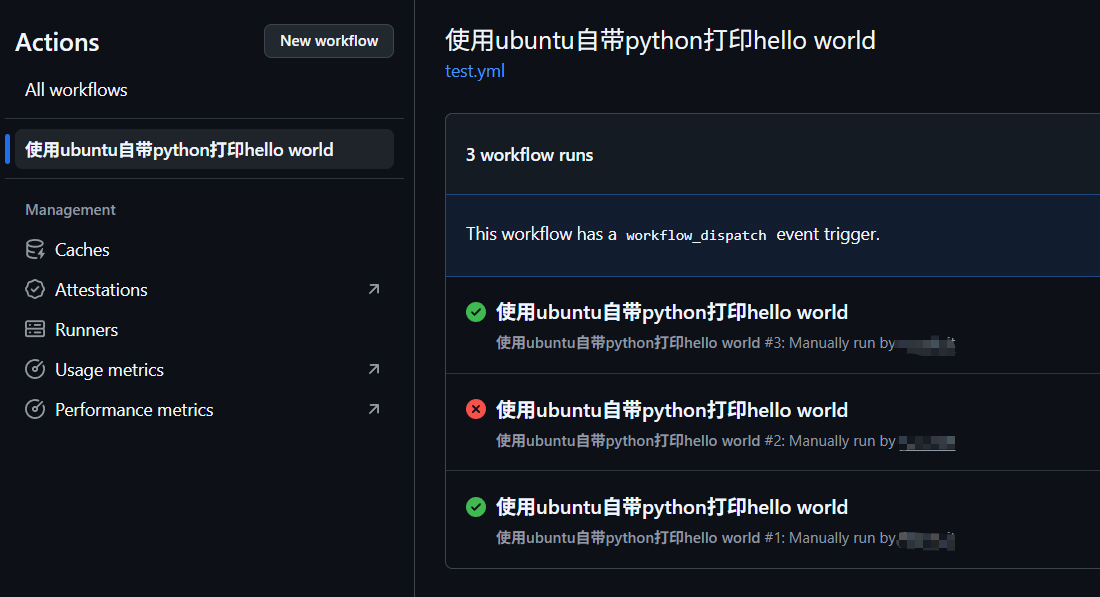Click red failed icon of run #2
The image size is (1100, 597).
[x=476, y=410]
